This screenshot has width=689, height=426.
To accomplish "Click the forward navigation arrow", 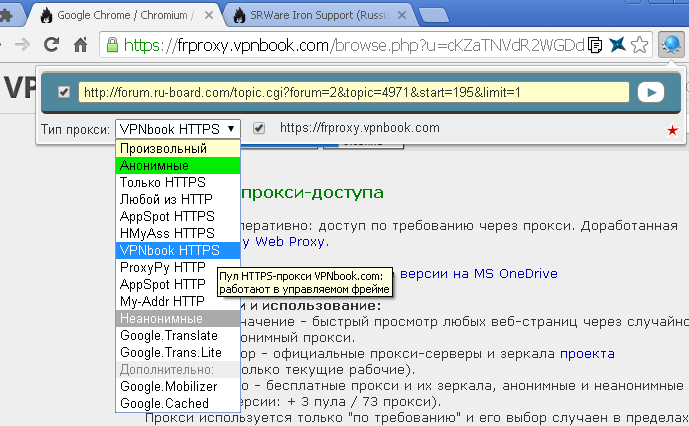I will click(x=22, y=44).
